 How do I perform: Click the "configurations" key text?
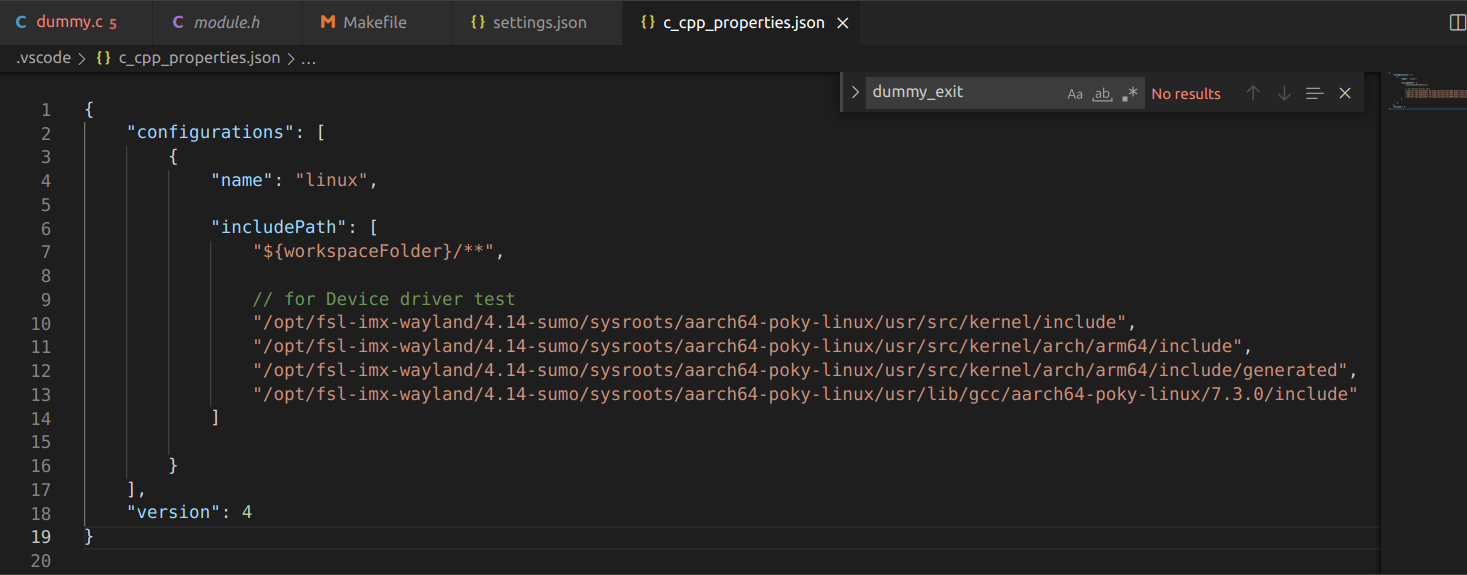pyautogui.click(x=211, y=132)
